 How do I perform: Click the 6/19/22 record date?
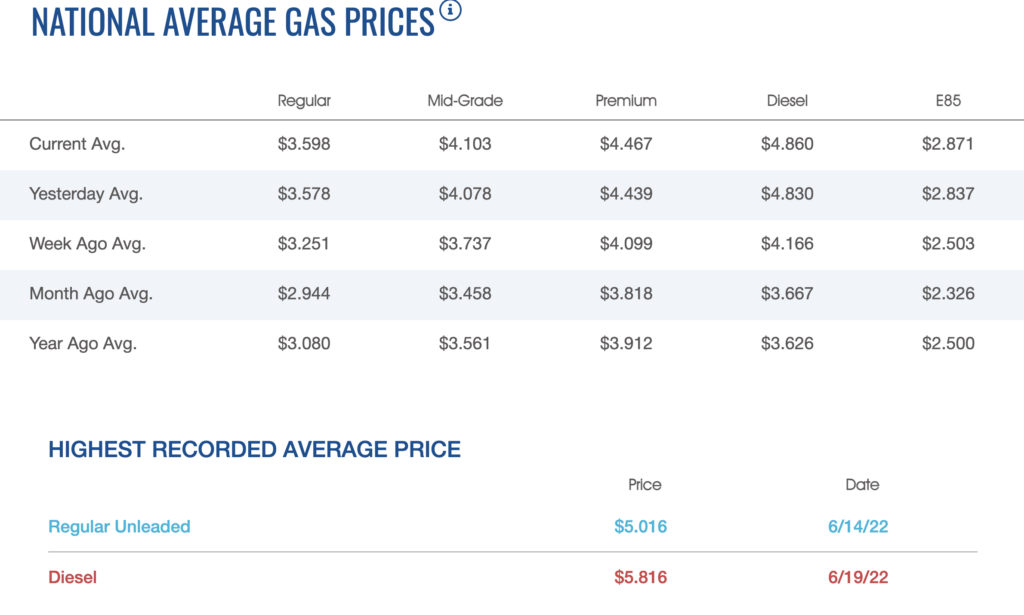(858, 577)
